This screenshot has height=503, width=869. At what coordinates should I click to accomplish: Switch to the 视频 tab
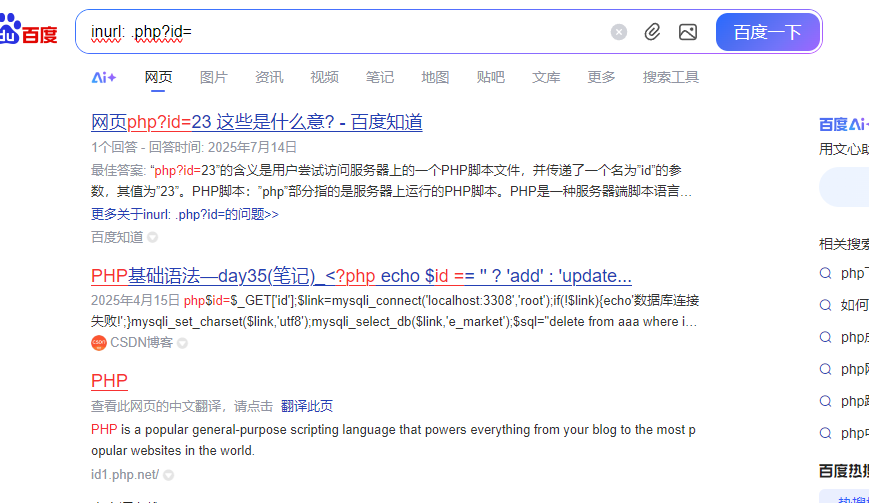pos(325,77)
